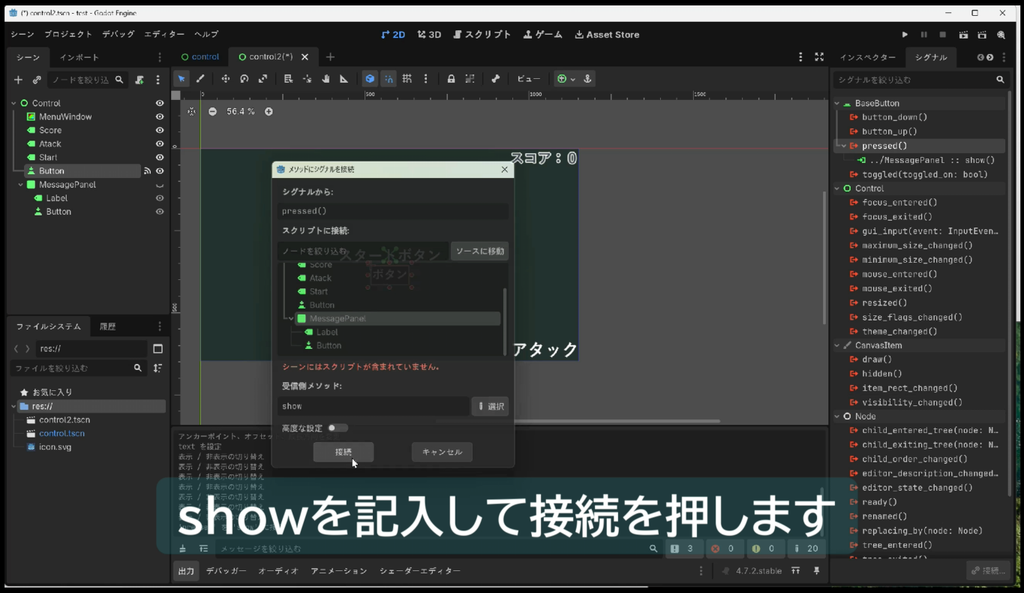Click the 接続 button in dialog
Screen dimensions: 1024x593
pos(344,452)
